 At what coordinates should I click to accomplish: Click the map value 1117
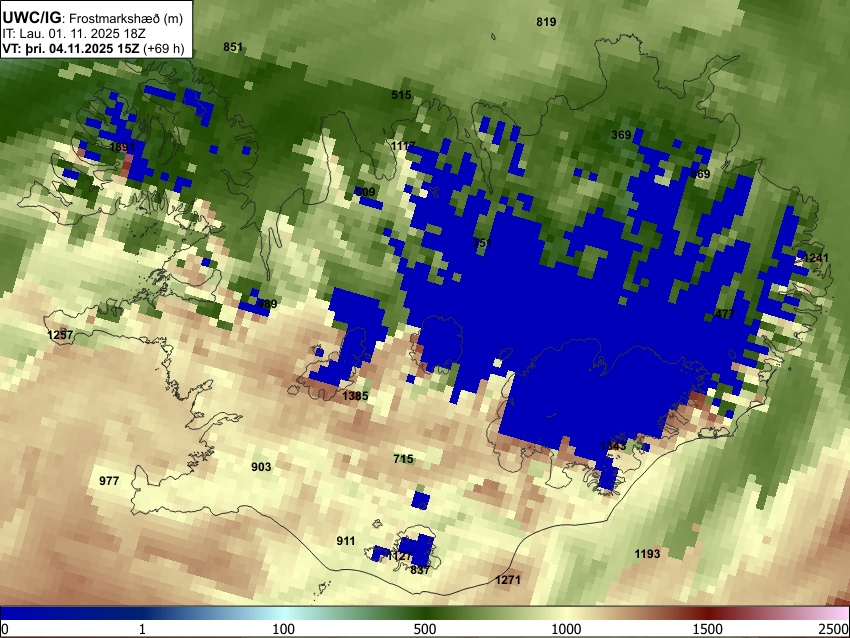pos(403,146)
